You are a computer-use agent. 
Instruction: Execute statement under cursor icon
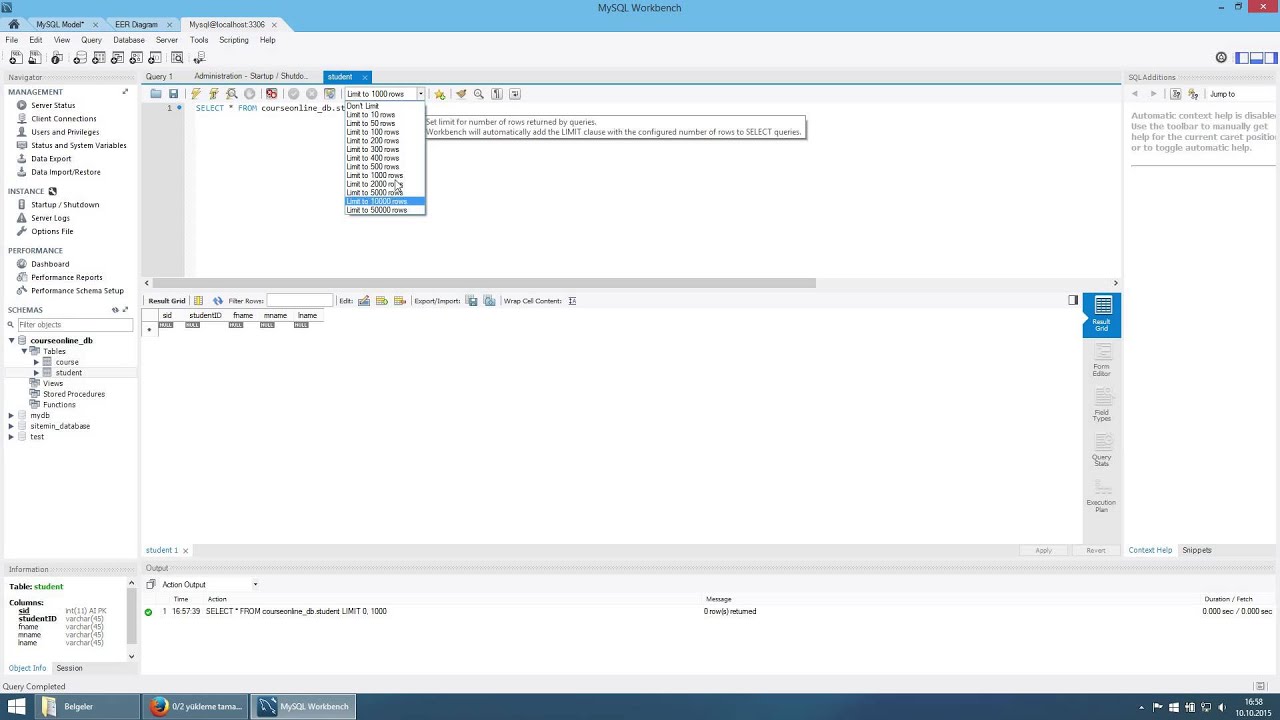214,94
